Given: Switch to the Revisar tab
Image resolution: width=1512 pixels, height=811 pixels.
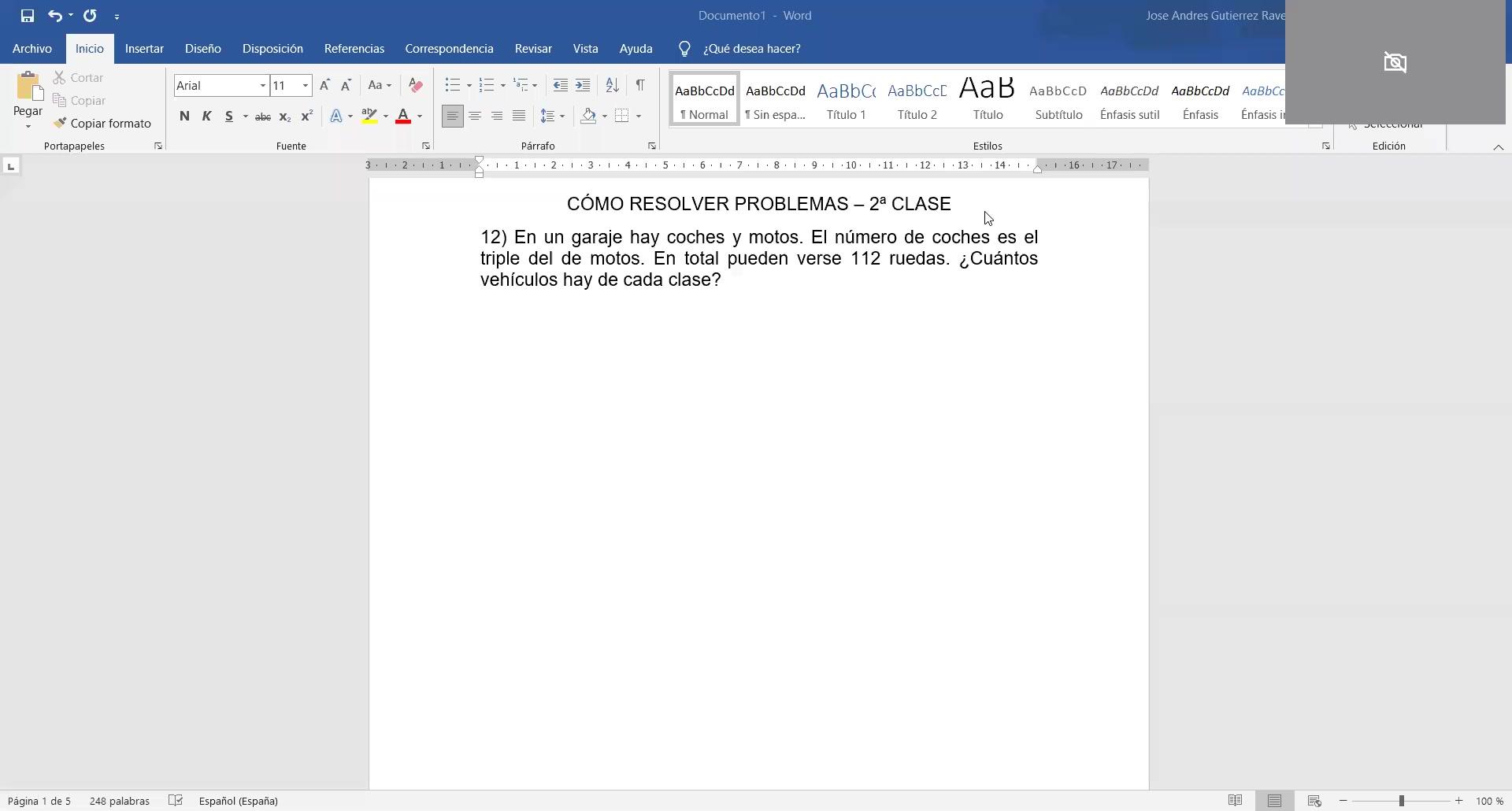Looking at the screenshot, I should (533, 49).
